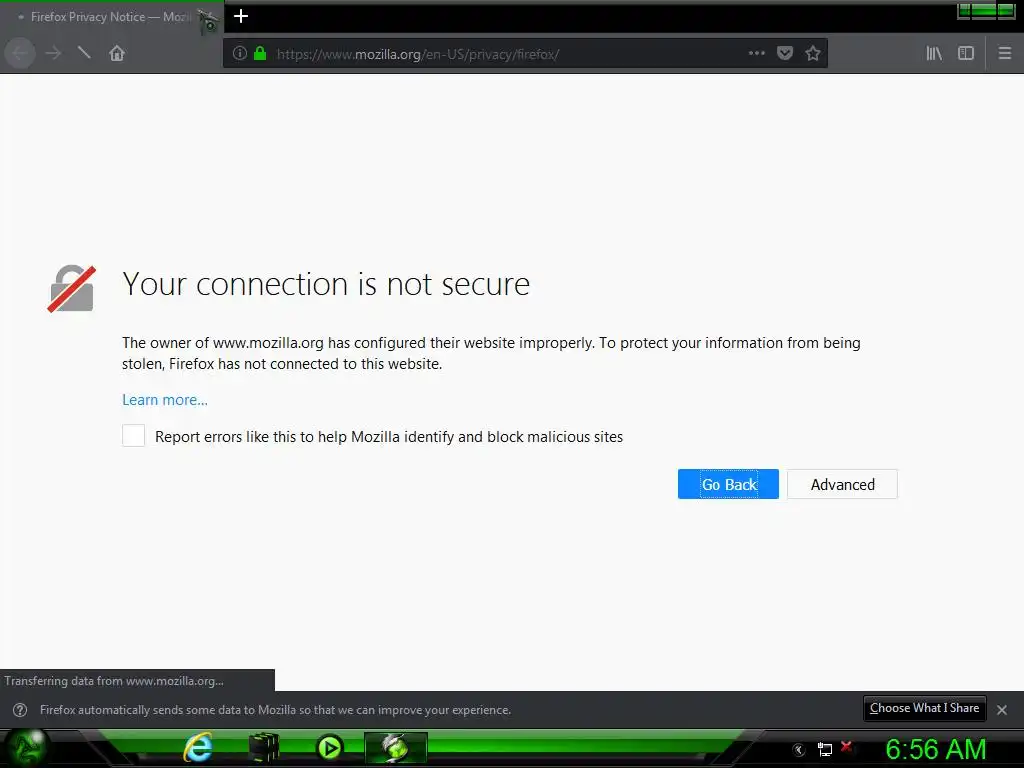
Task: Save page to Pocket
Action: (785, 54)
